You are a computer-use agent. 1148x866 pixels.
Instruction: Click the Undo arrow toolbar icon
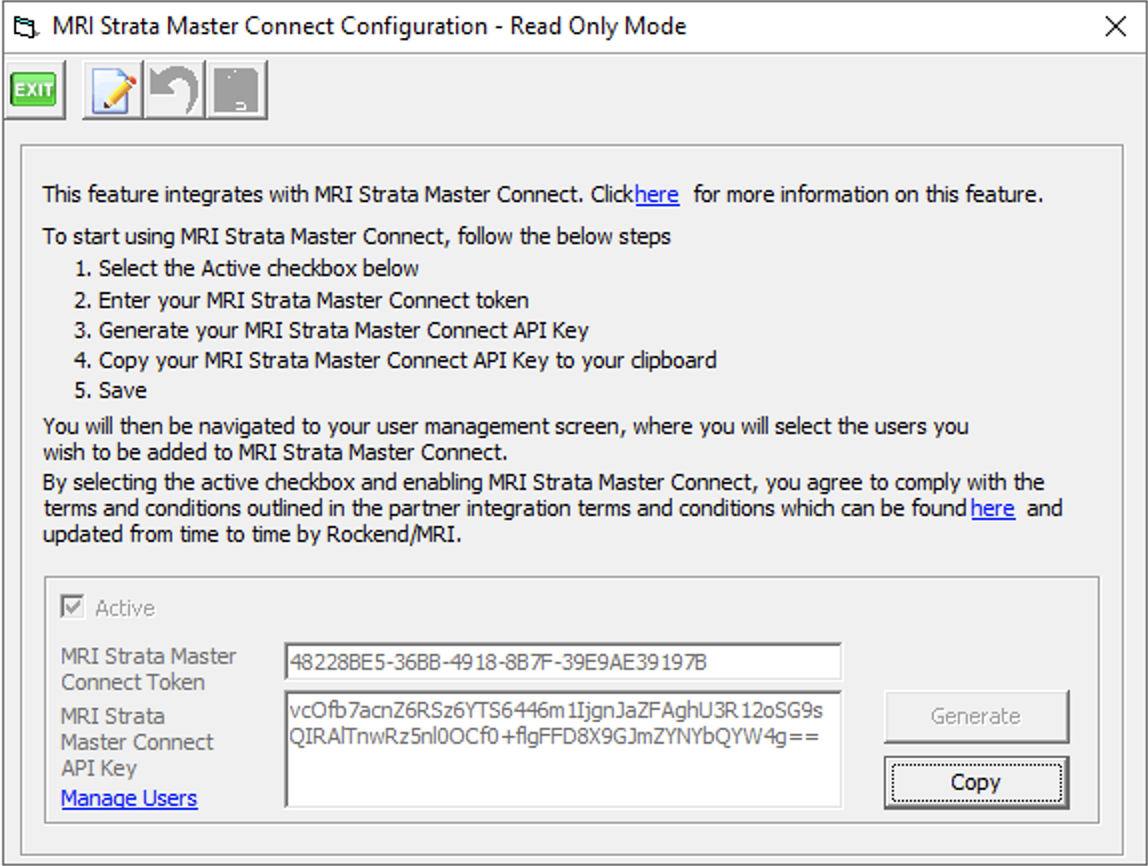coord(174,90)
